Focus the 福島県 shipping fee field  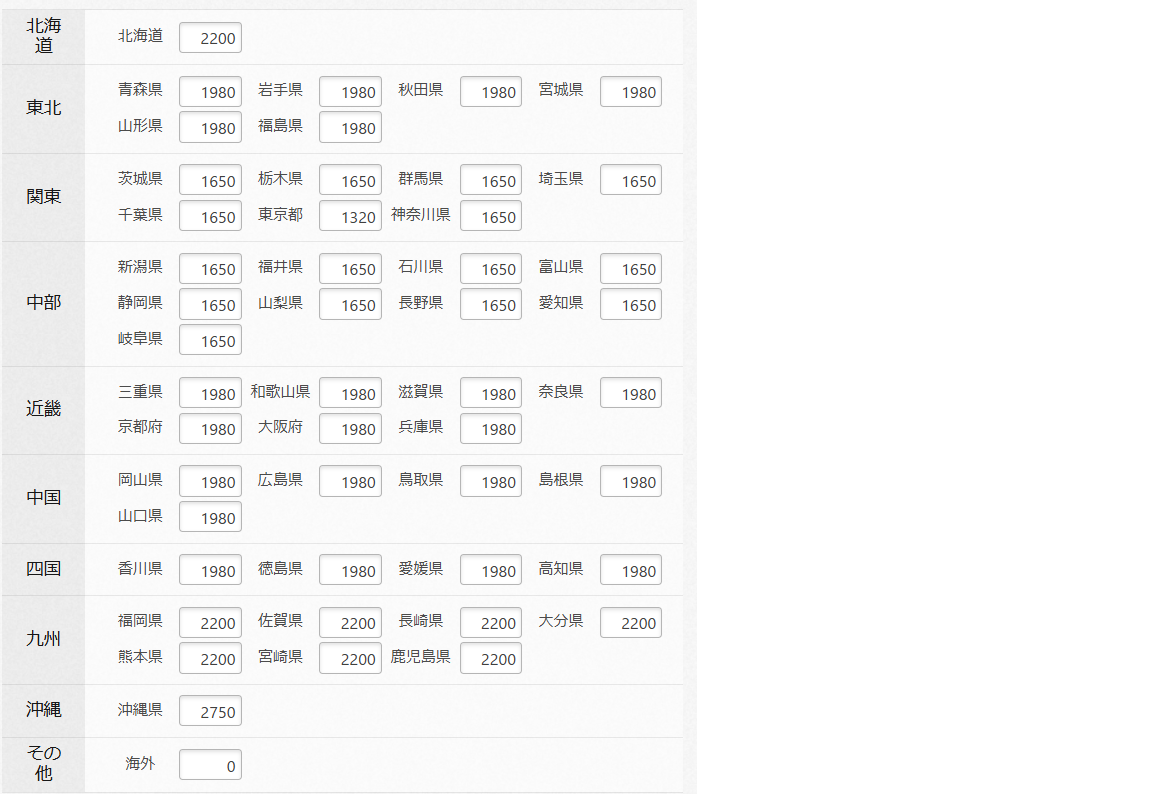[350, 128]
